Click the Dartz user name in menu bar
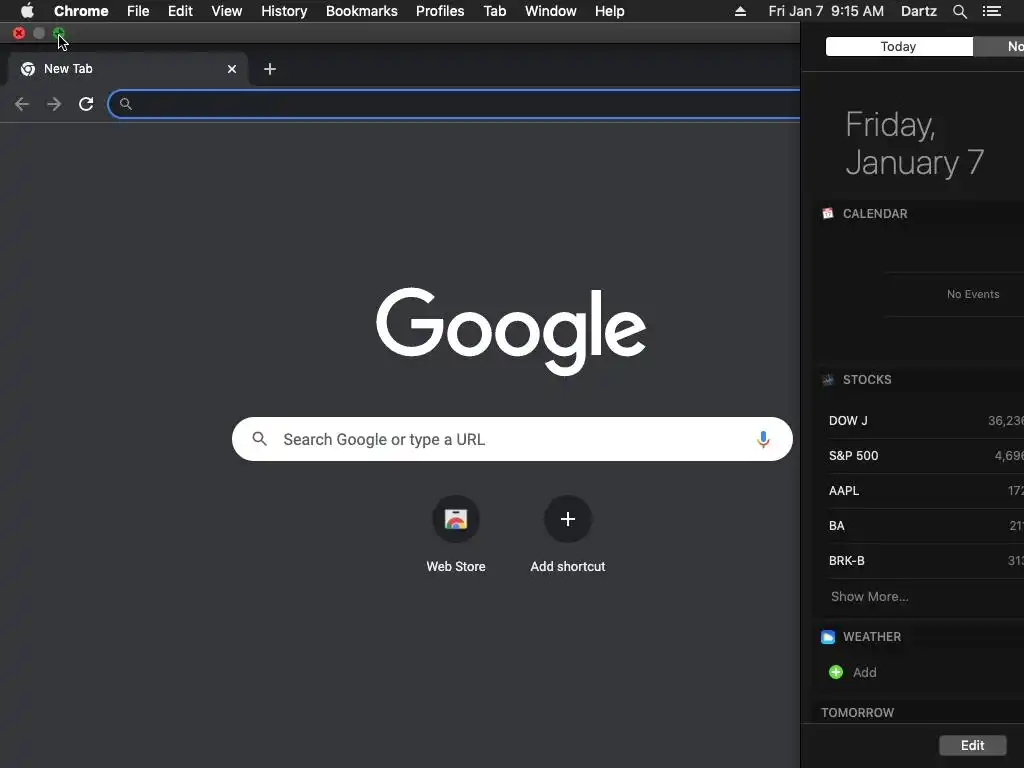Image resolution: width=1024 pixels, height=768 pixels. tap(919, 11)
